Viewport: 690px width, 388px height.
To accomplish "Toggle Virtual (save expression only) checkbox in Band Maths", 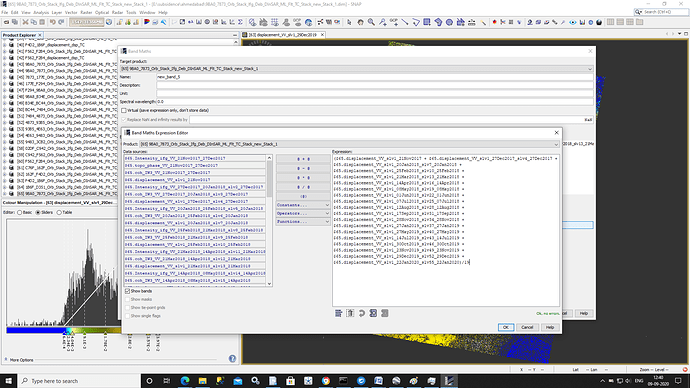I will pos(124,110).
